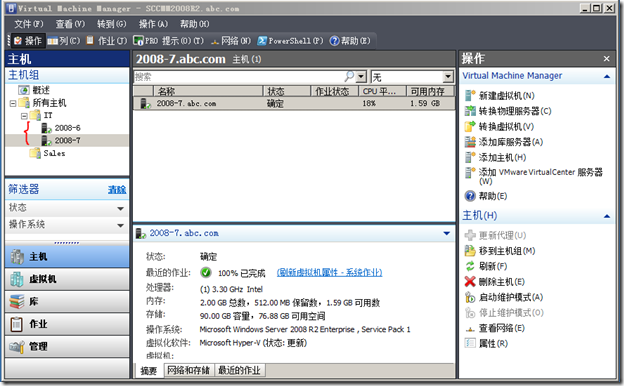Switch to the 摘要 tab
Viewport: 624px width, 386px height.
[x=149, y=370]
